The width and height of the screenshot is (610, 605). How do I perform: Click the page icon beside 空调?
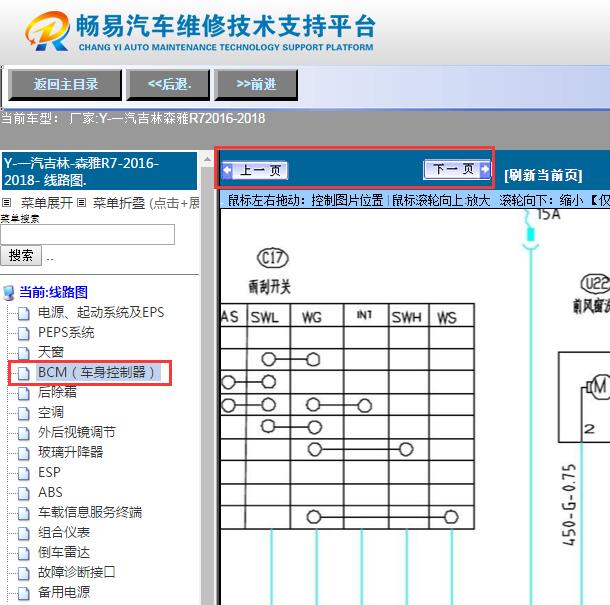point(24,413)
